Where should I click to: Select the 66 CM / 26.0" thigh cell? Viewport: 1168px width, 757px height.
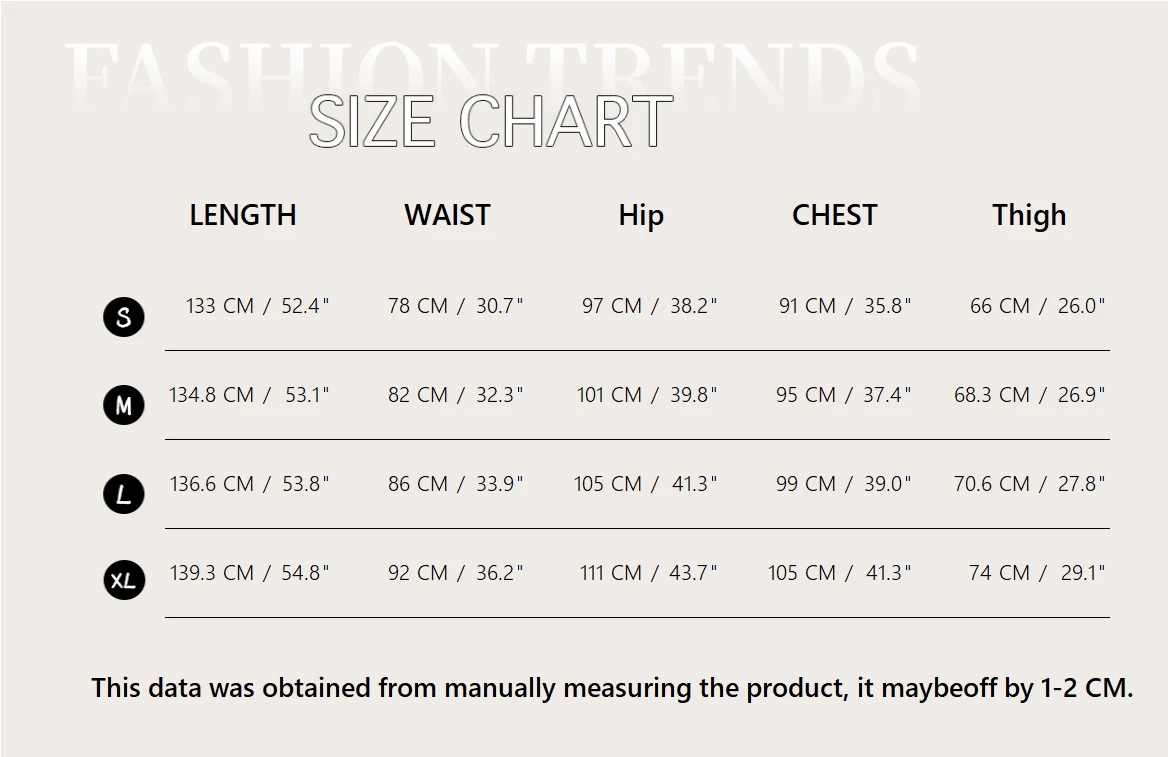click(x=1037, y=306)
